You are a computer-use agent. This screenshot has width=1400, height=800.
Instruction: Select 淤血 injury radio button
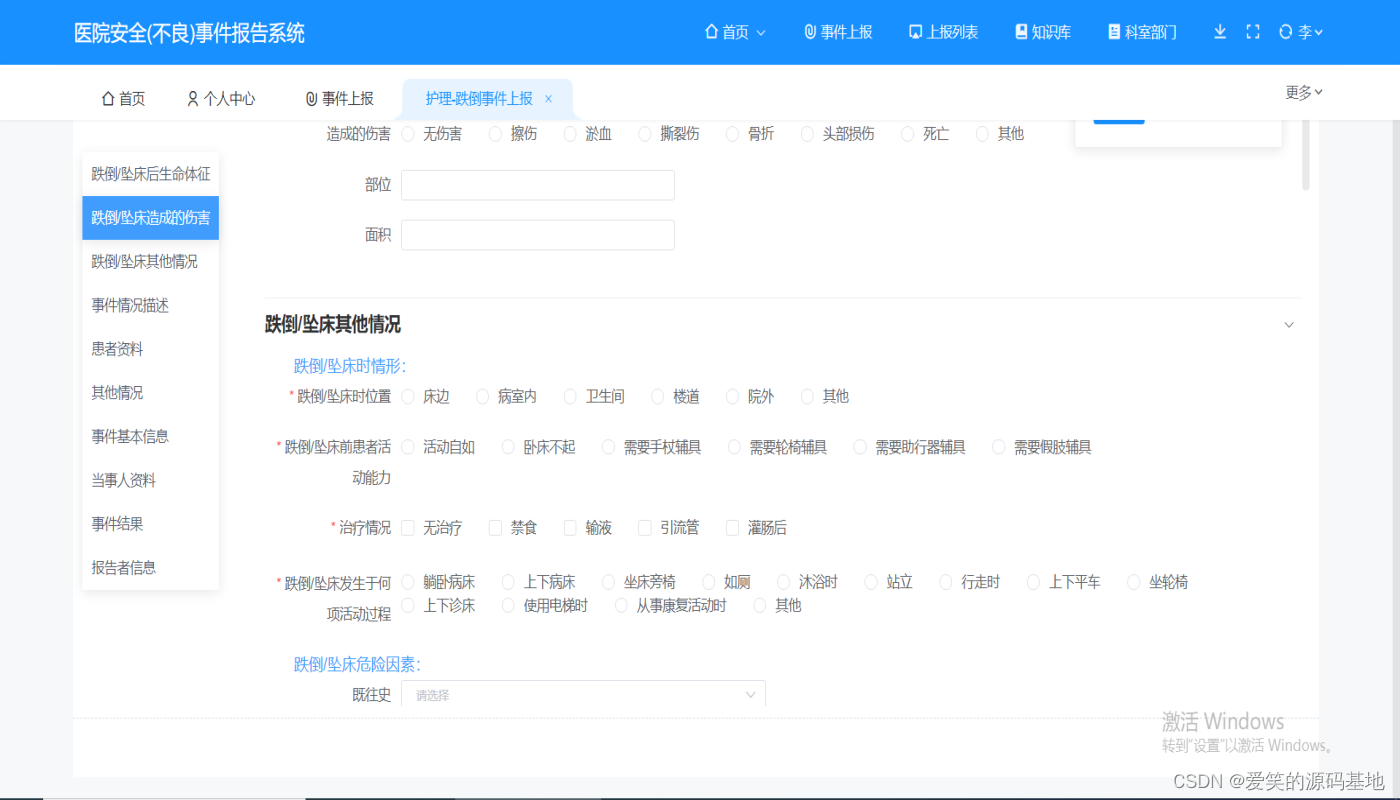pyautogui.click(x=571, y=134)
